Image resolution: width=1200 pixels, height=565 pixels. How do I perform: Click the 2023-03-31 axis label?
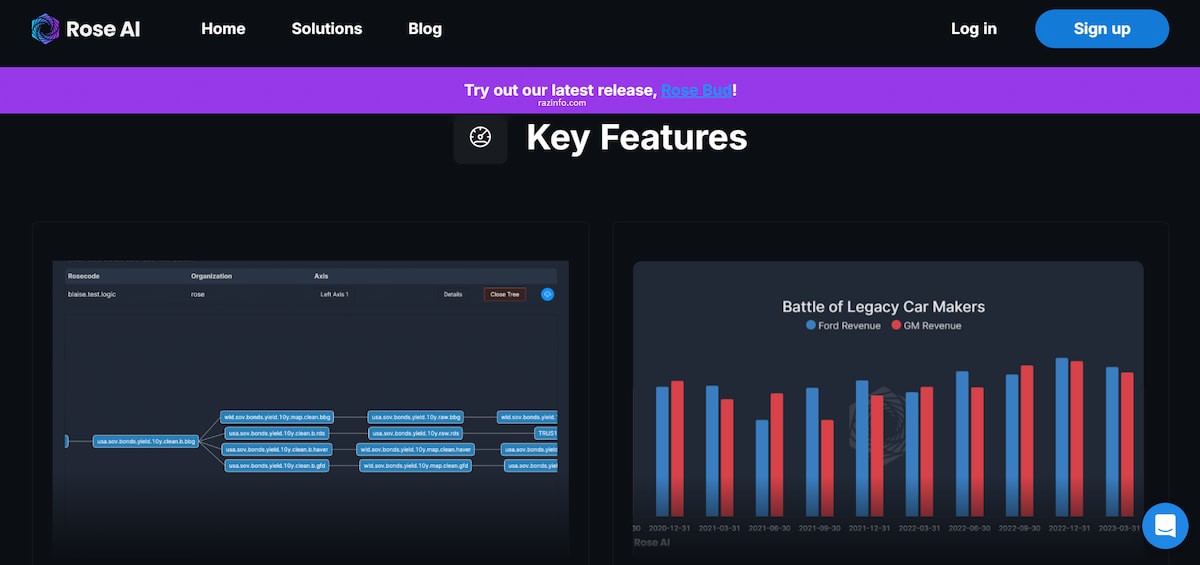tap(1119, 527)
